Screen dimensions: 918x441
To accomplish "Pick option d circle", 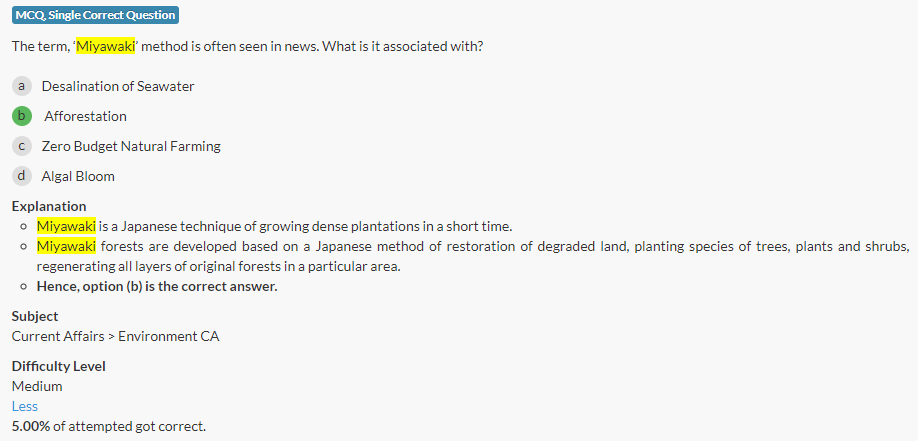I will click(22, 176).
